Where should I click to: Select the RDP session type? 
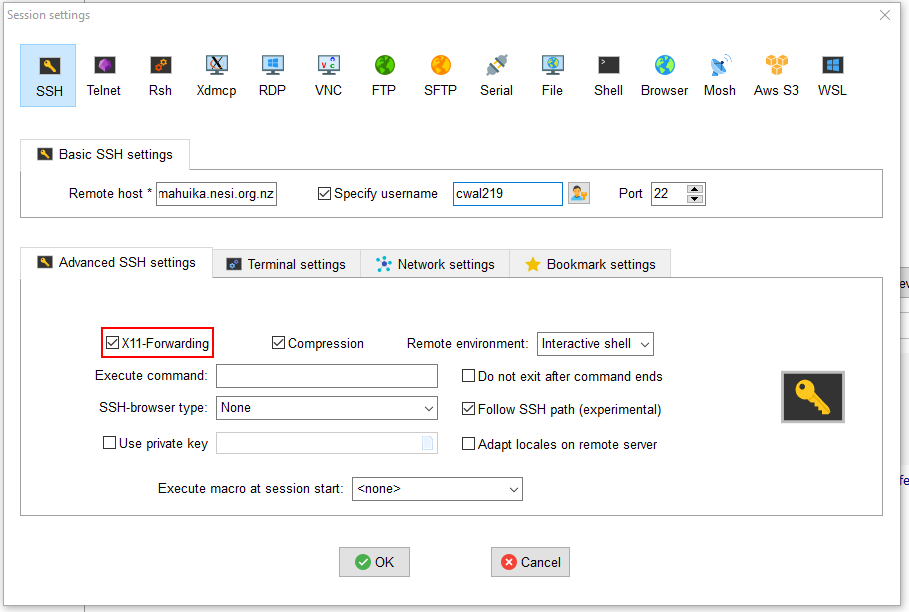click(272, 75)
